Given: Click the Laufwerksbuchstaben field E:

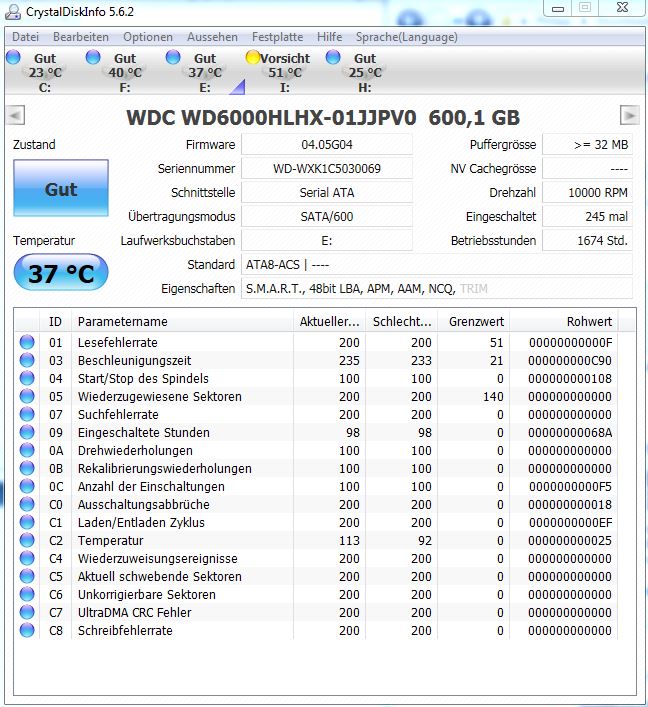Looking at the screenshot, I should [327, 240].
